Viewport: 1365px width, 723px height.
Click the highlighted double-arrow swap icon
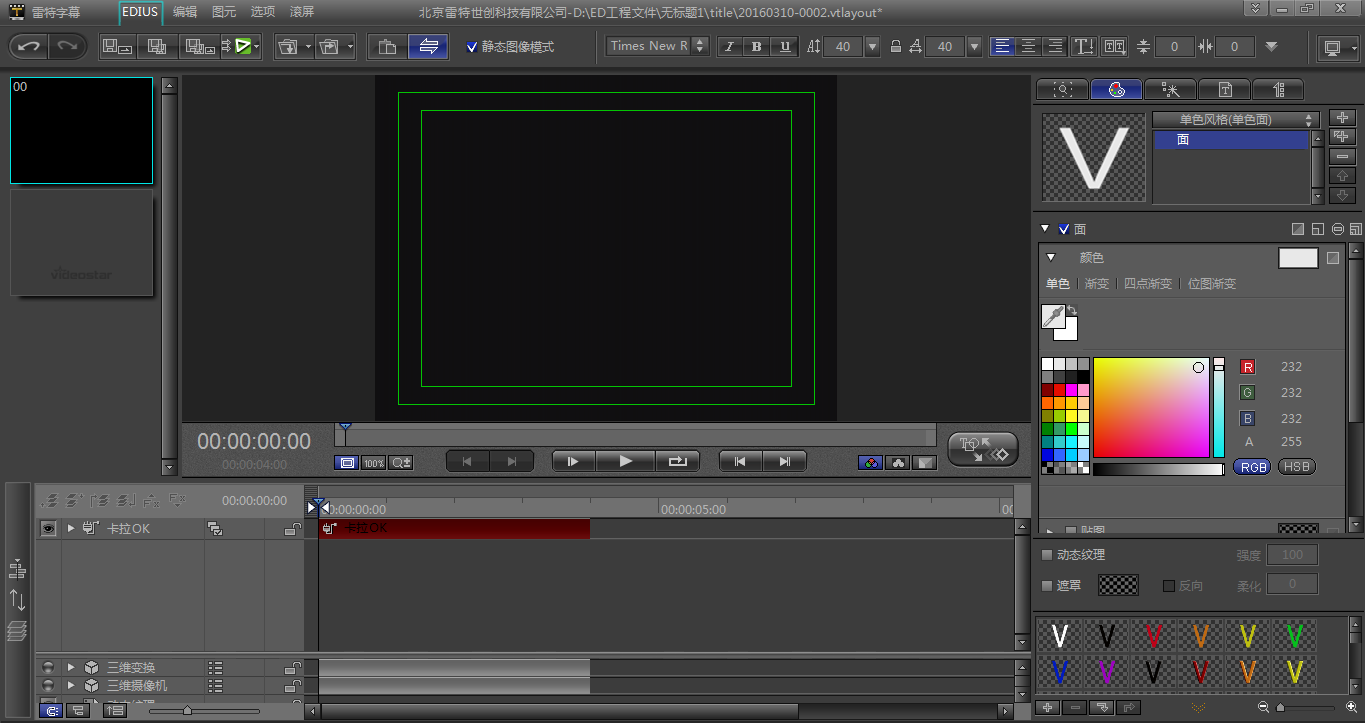[428, 46]
